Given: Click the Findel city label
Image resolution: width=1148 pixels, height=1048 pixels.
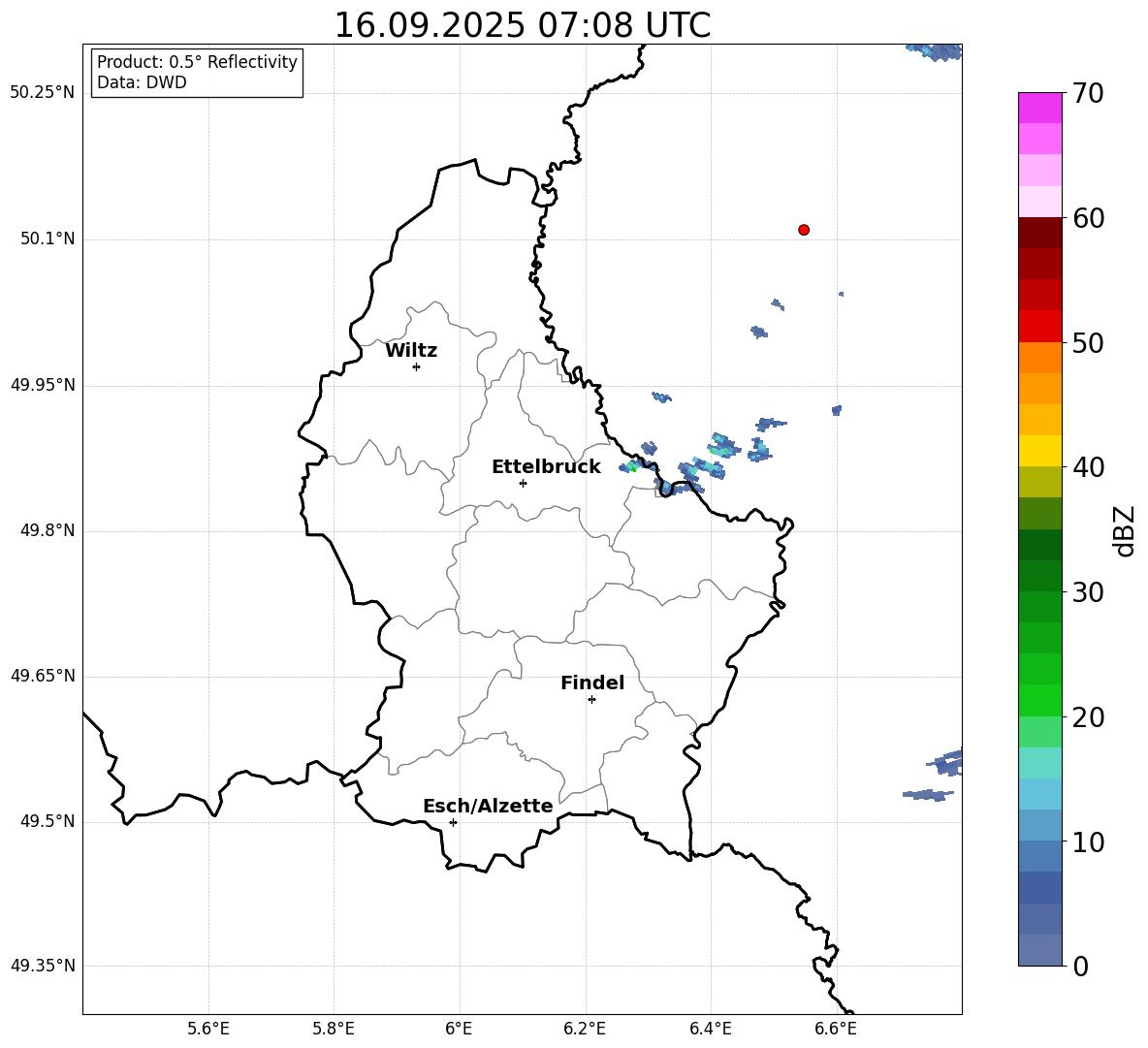Looking at the screenshot, I should point(592,683).
